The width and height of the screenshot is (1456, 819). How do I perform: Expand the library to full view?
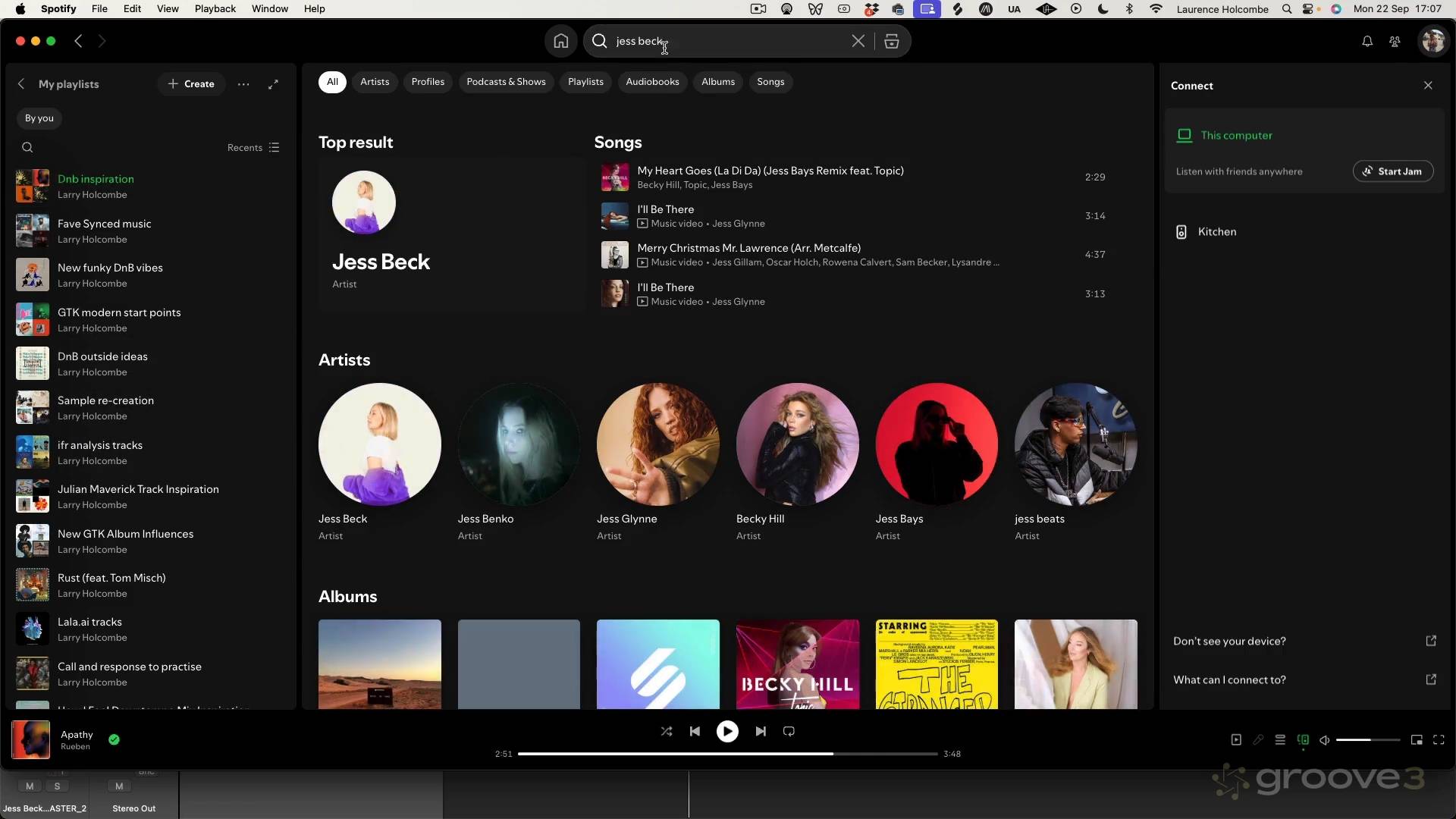[273, 84]
